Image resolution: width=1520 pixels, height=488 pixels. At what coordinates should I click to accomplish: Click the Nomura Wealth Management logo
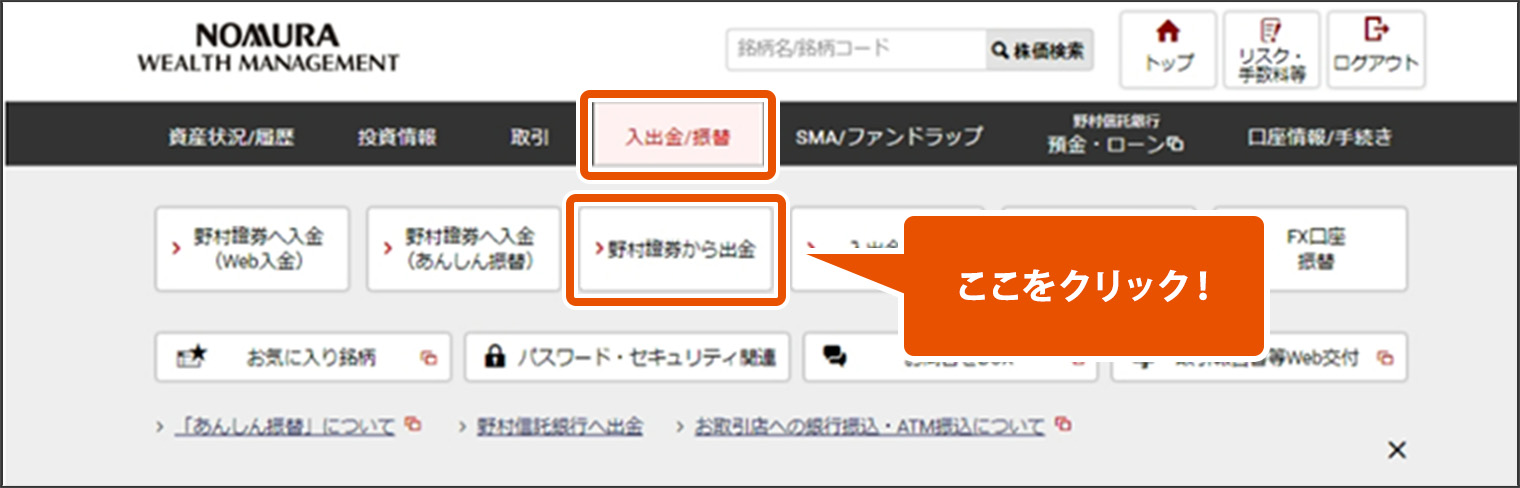point(268,50)
